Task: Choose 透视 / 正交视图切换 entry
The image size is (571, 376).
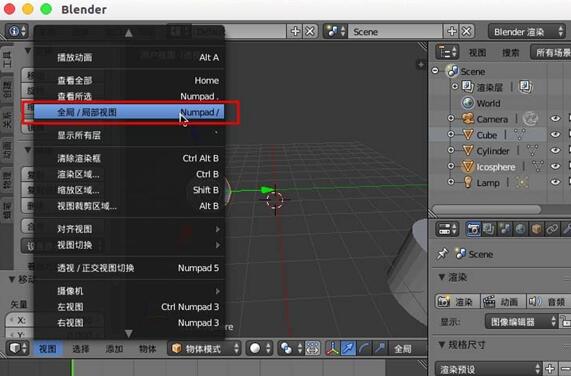Action: (x=129, y=268)
